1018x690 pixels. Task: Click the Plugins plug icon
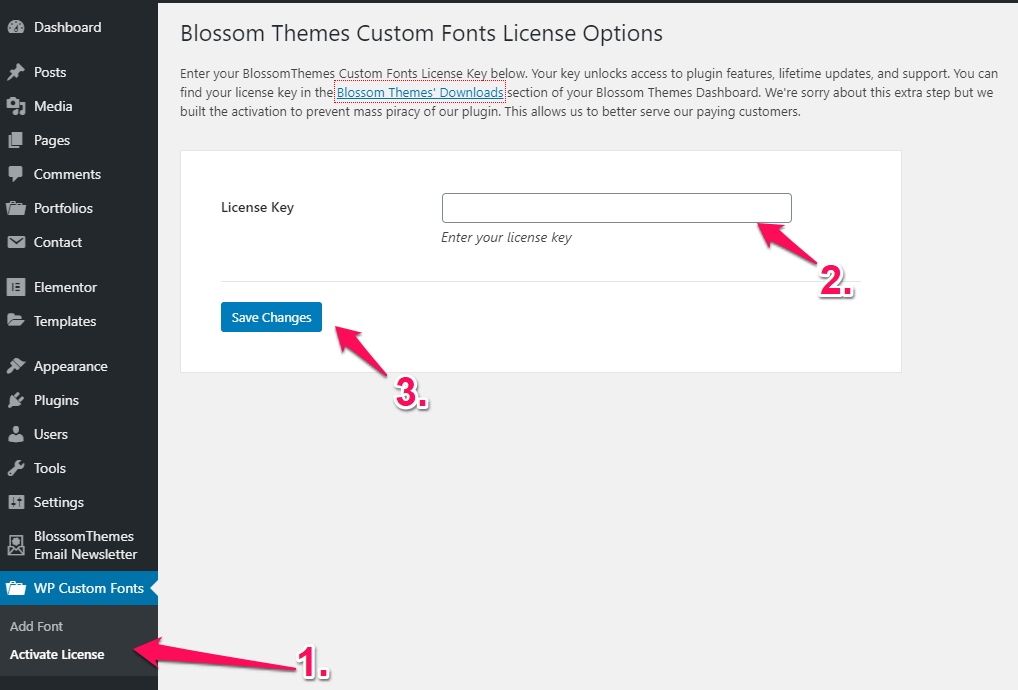tap(16, 400)
